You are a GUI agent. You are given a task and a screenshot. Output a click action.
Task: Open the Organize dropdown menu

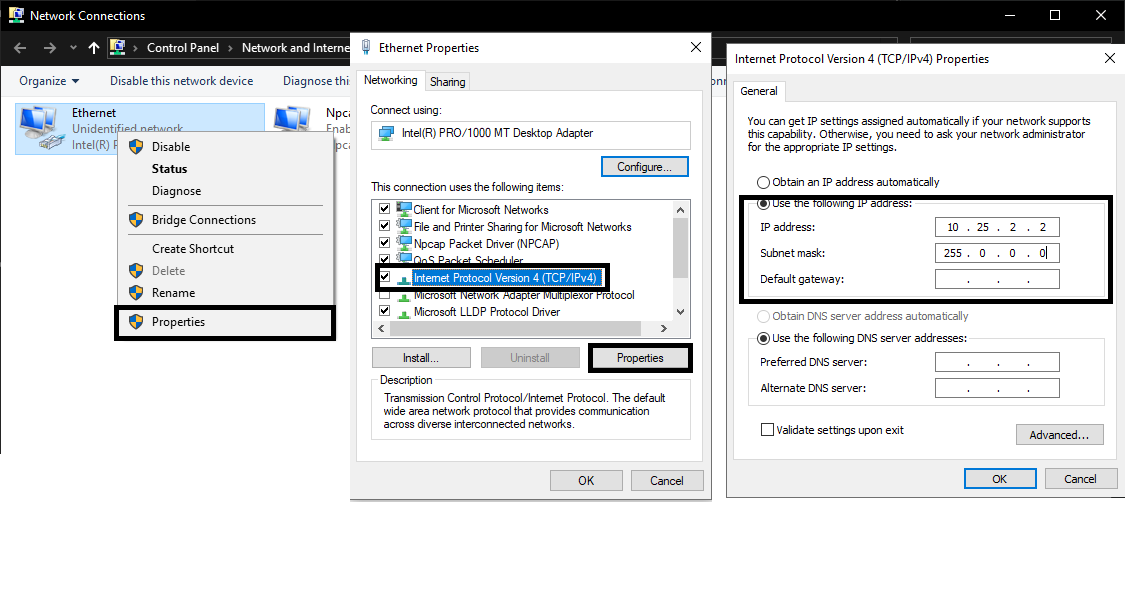tap(48, 81)
